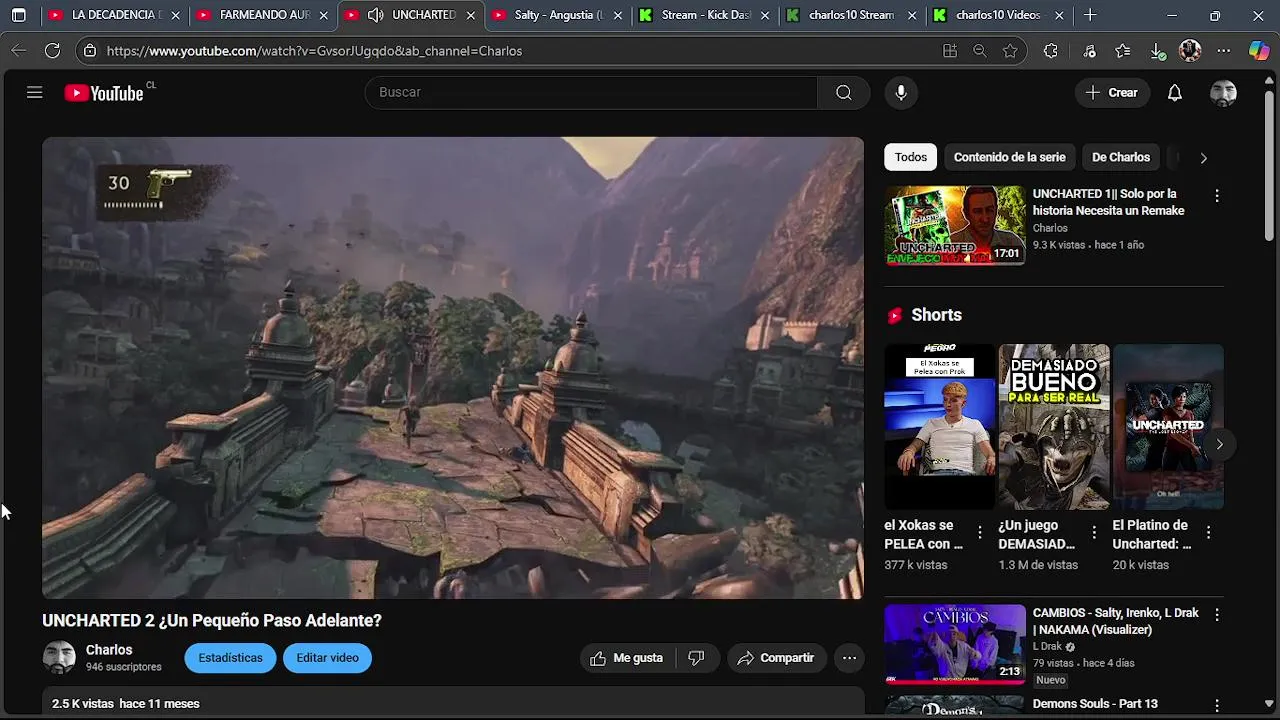Viewport: 1280px width, 720px height.
Task: Show next Shorts with the arrow
Action: coord(1219,445)
